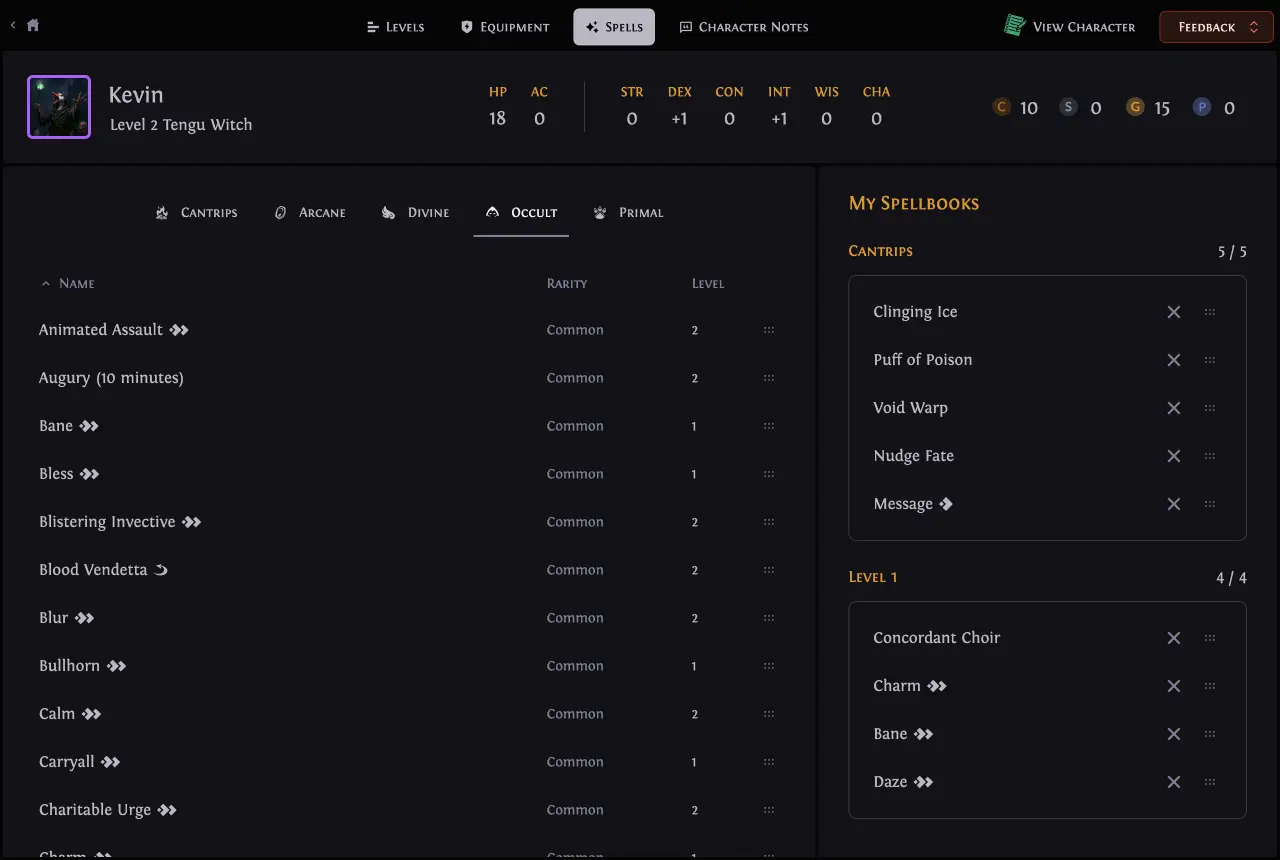
Task: Click the drag handle on Nudge Fate
Action: click(x=1210, y=456)
